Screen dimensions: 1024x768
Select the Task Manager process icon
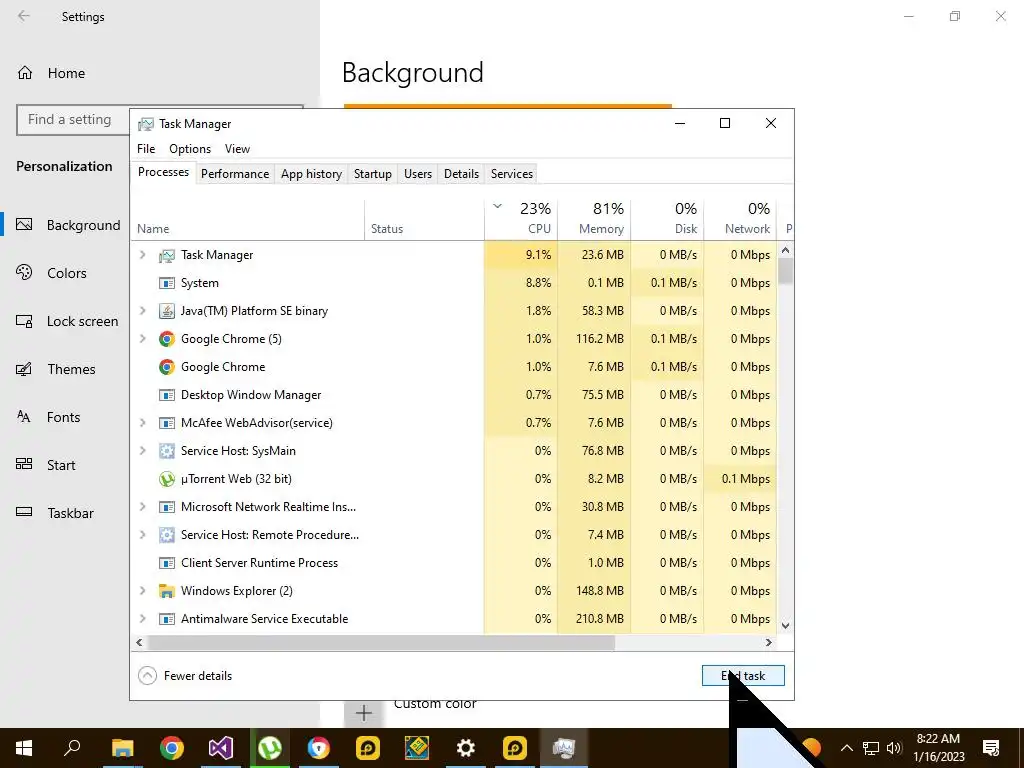click(x=167, y=255)
